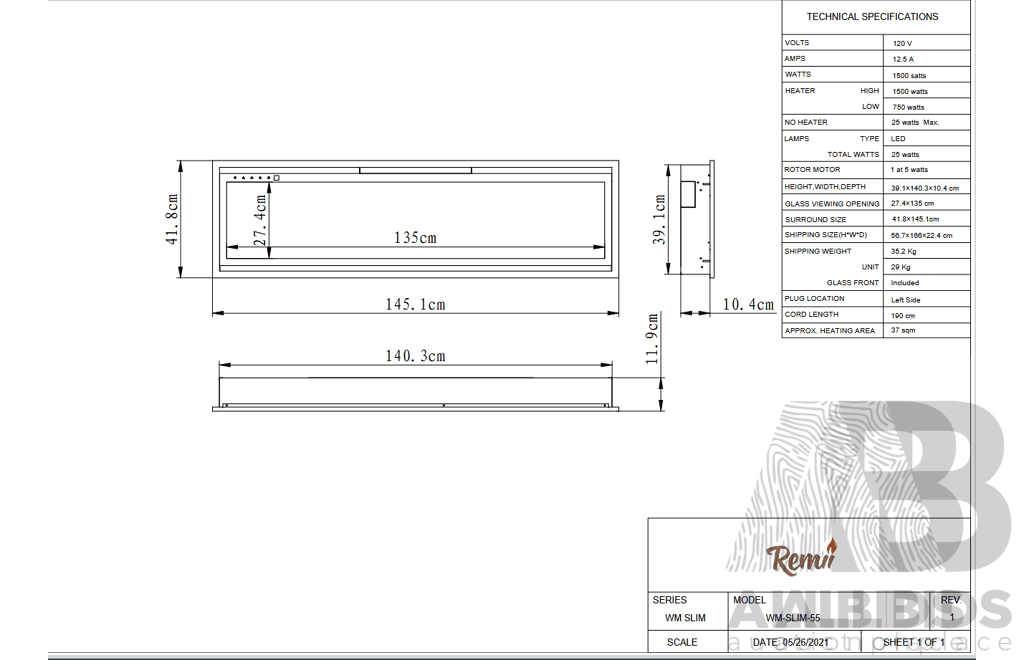Viewport: 1024px width, 660px height.
Task: Select the MODEL label in title block
Action: (x=749, y=600)
